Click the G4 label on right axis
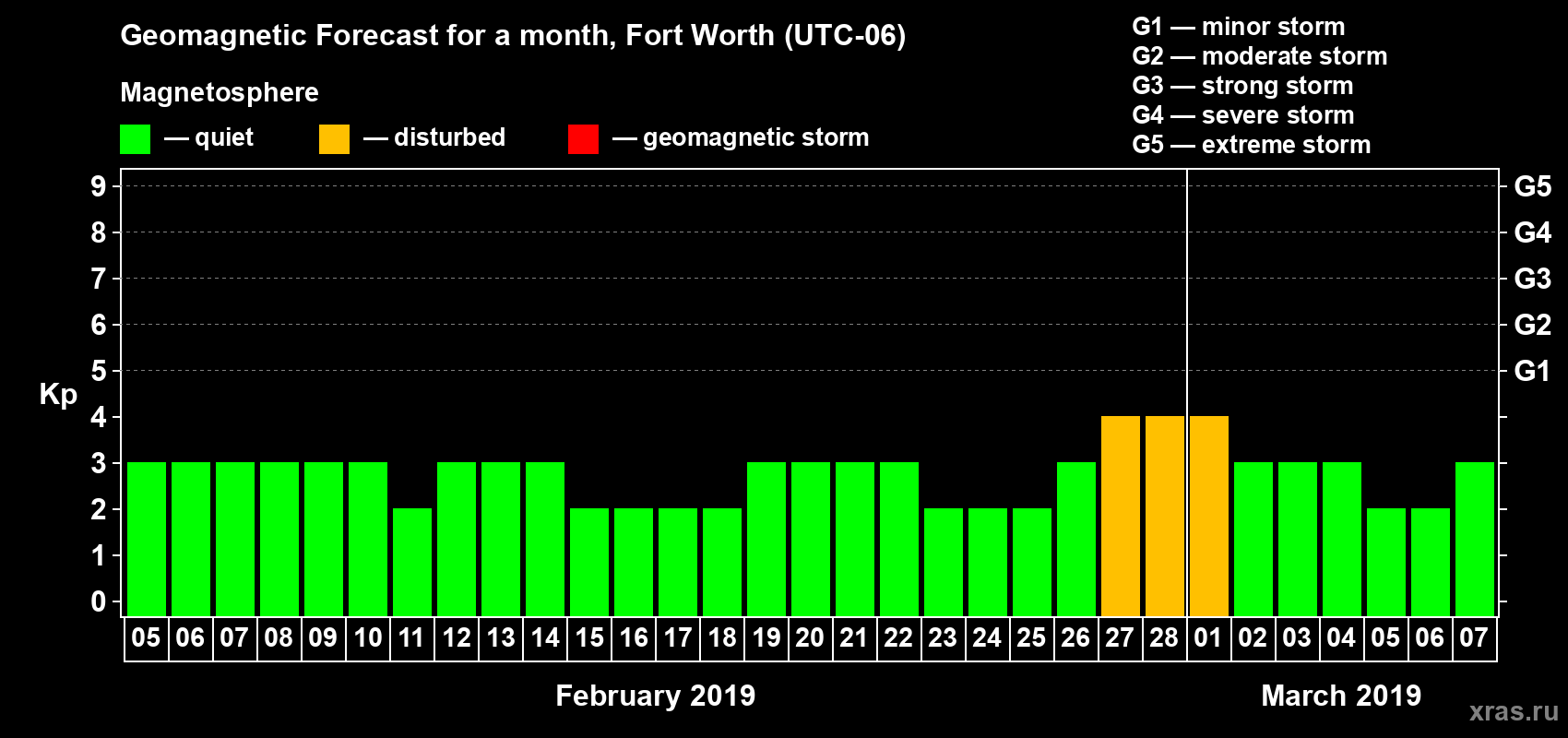The height and width of the screenshot is (738, 1568). coord(1533,232)
